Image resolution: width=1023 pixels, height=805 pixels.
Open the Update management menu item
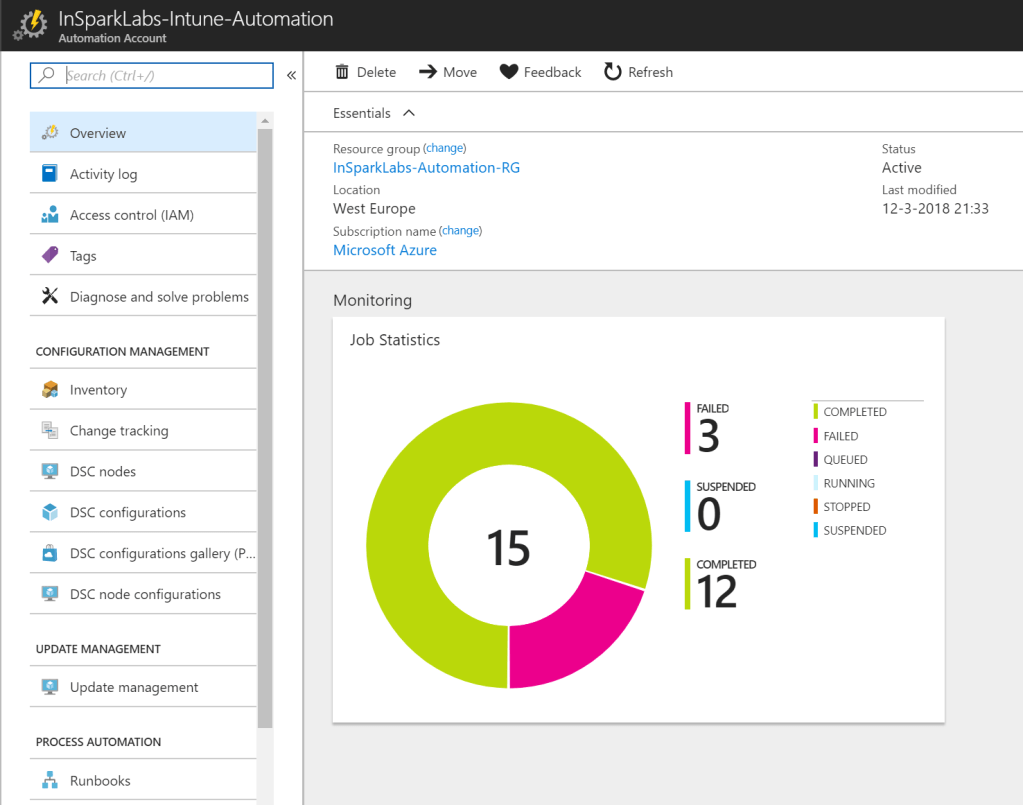click(134, 687)
